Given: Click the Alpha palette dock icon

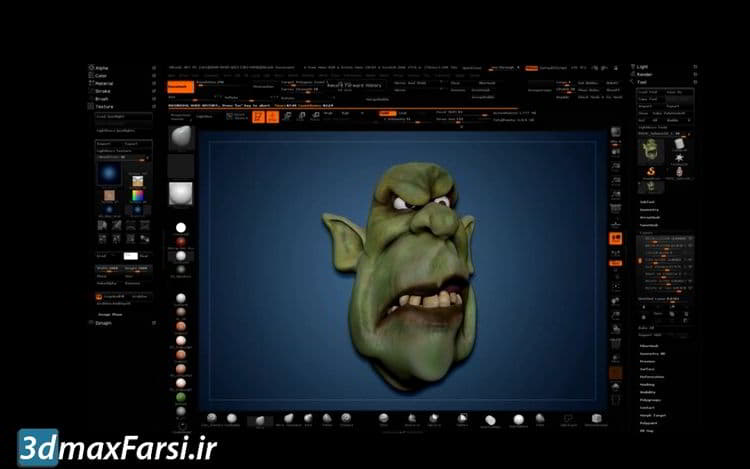Looking at the screenshot, I should tap(154, 68).
